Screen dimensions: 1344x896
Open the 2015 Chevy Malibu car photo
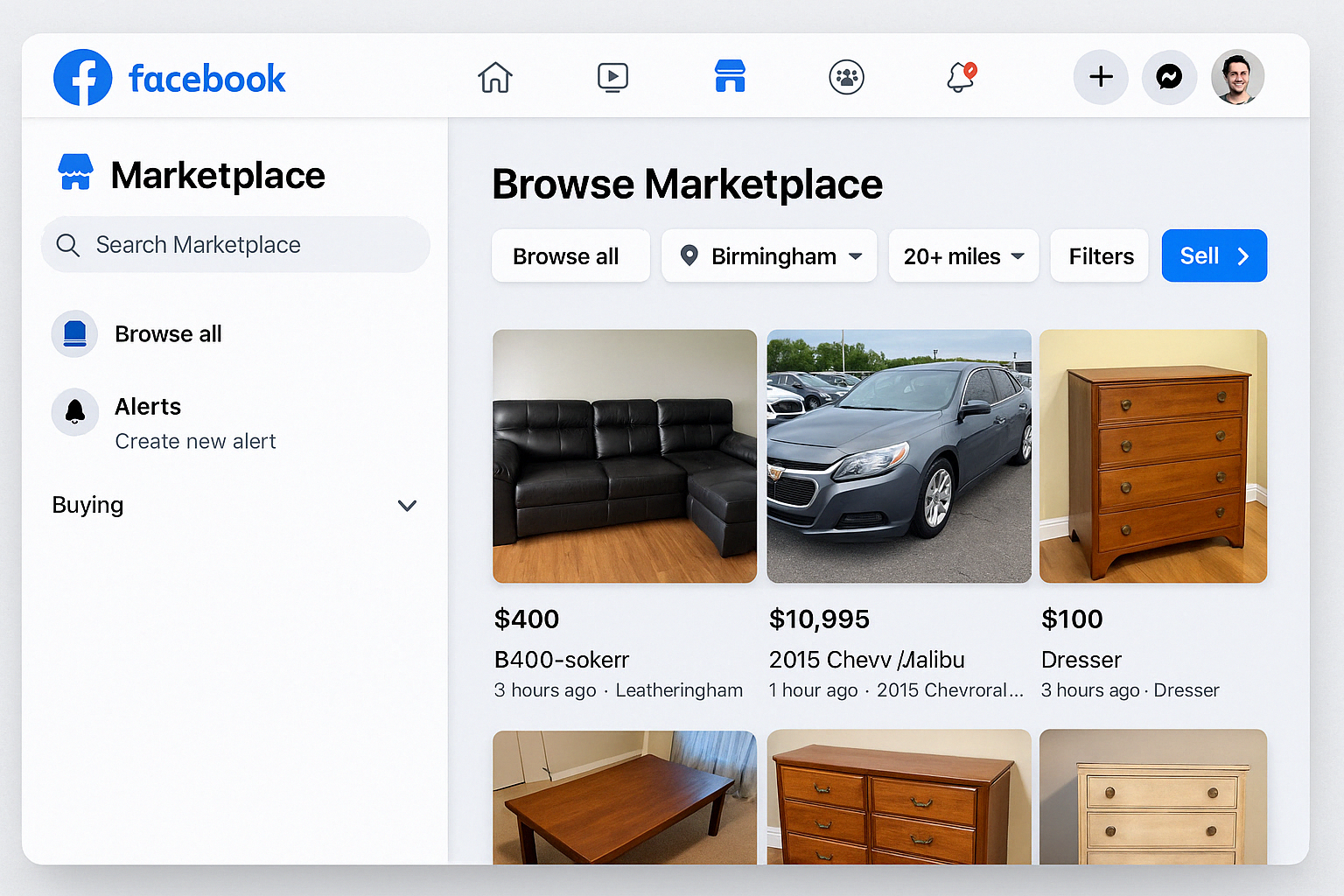point(899,456)
